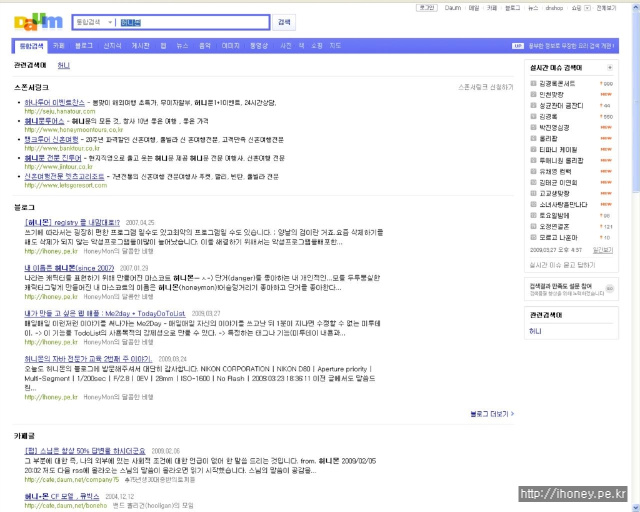Click trending keyword 고교생맞짱
Viewport: 640px width, 512px height.
[x=554, y=194]
